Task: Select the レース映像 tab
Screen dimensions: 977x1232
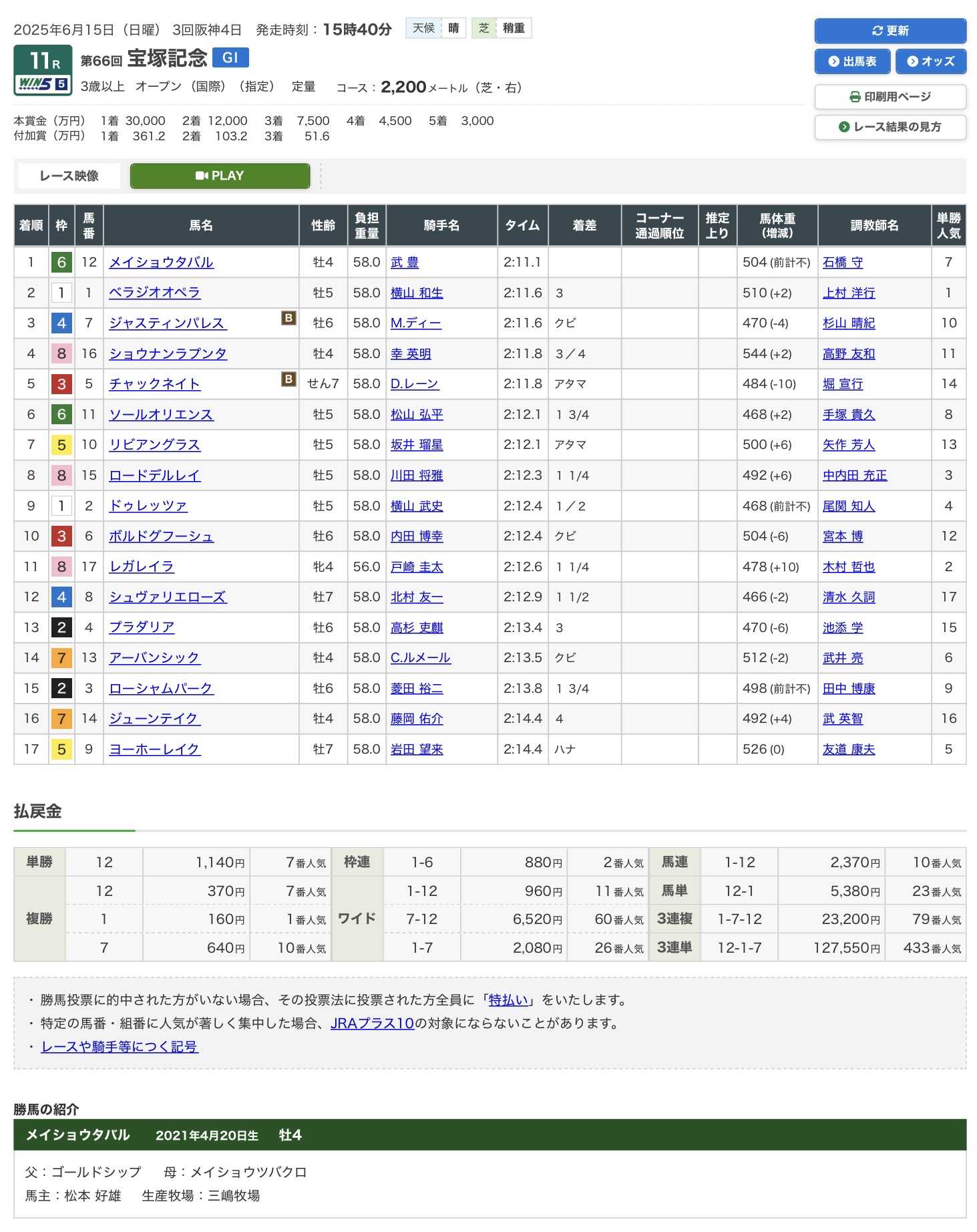Action: point(69,176)
